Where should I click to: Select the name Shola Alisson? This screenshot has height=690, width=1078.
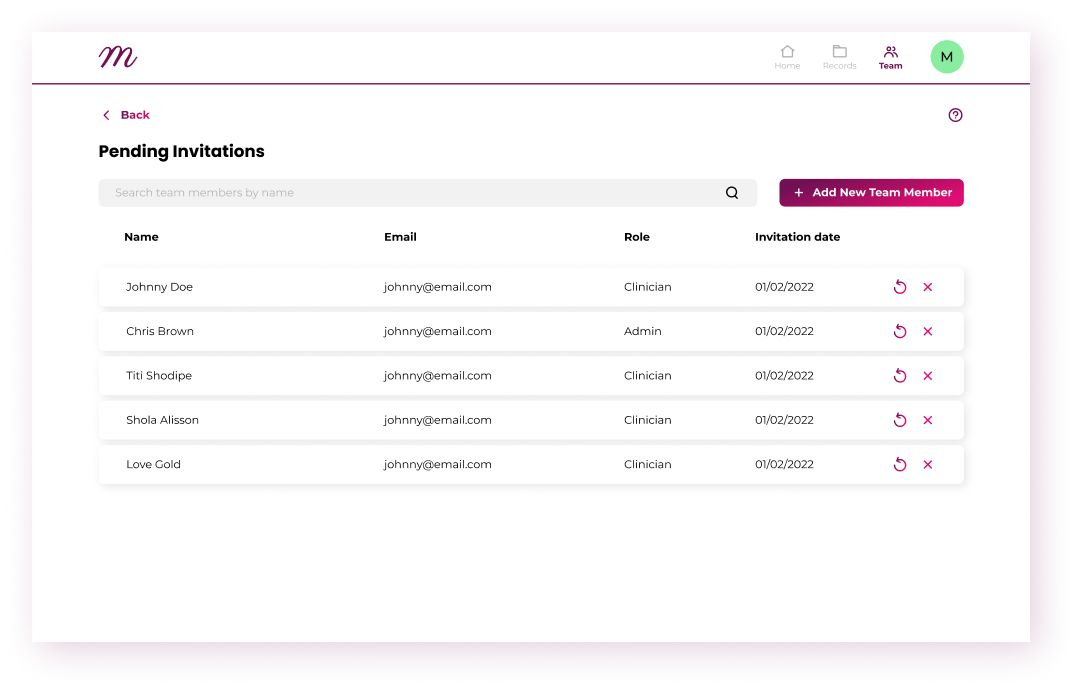click(162, 420)
